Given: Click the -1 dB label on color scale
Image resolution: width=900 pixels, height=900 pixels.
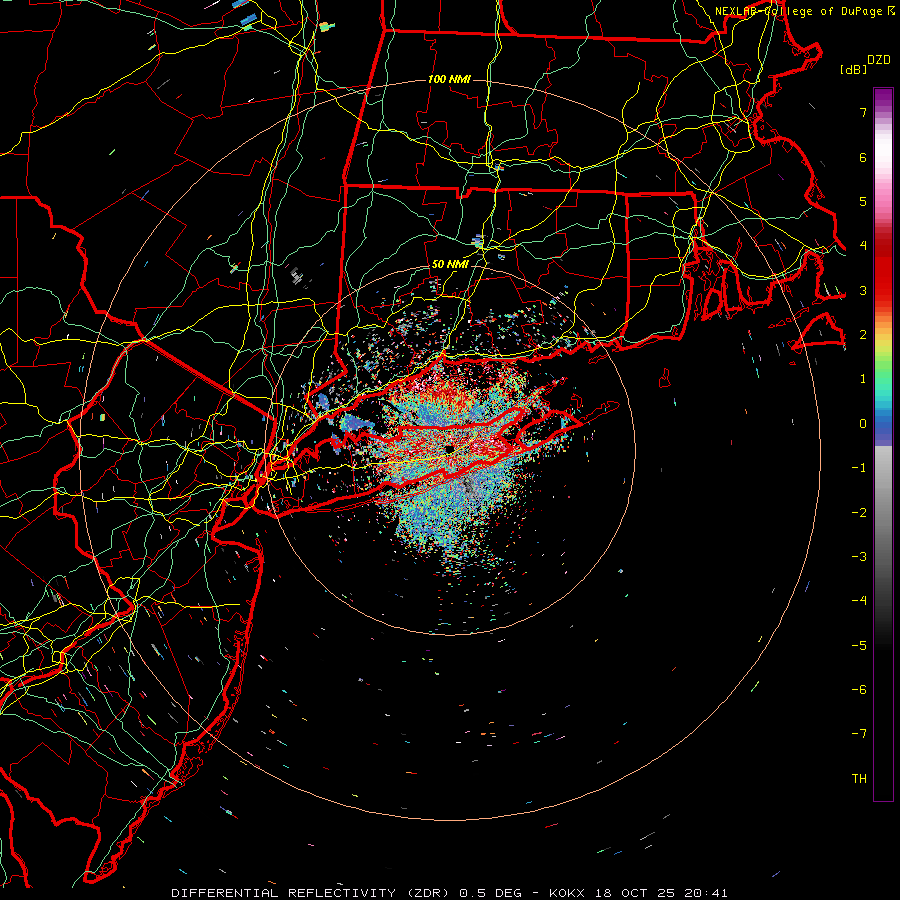Looking at the screenshot, I should pyautogui.click(x=859, y=468).
